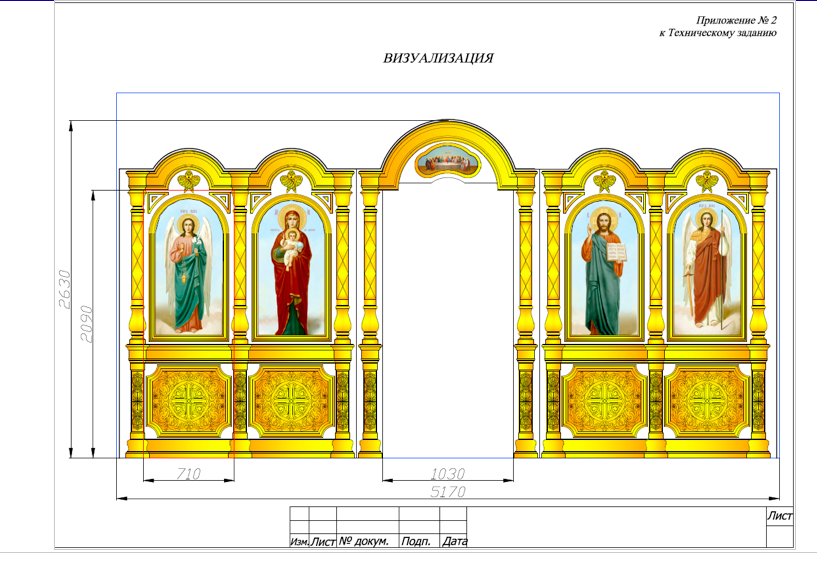
Task: Click the к Техническому заданию text line
Action: [x=717, y=33]
